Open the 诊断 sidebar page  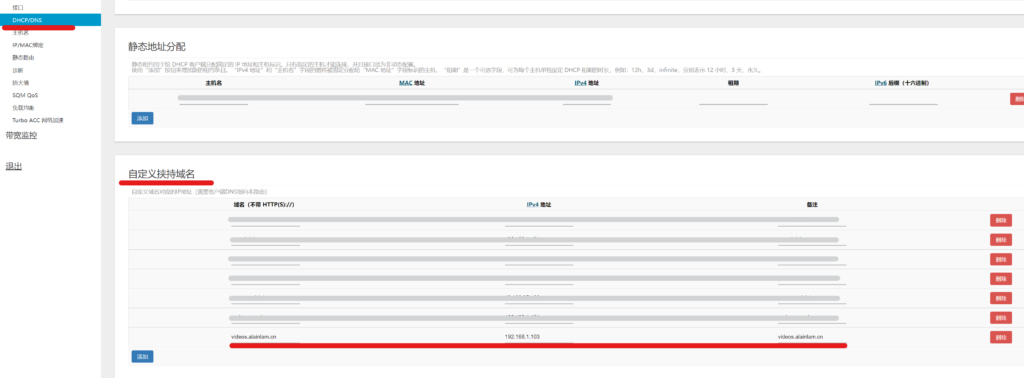tap(18, 70)
